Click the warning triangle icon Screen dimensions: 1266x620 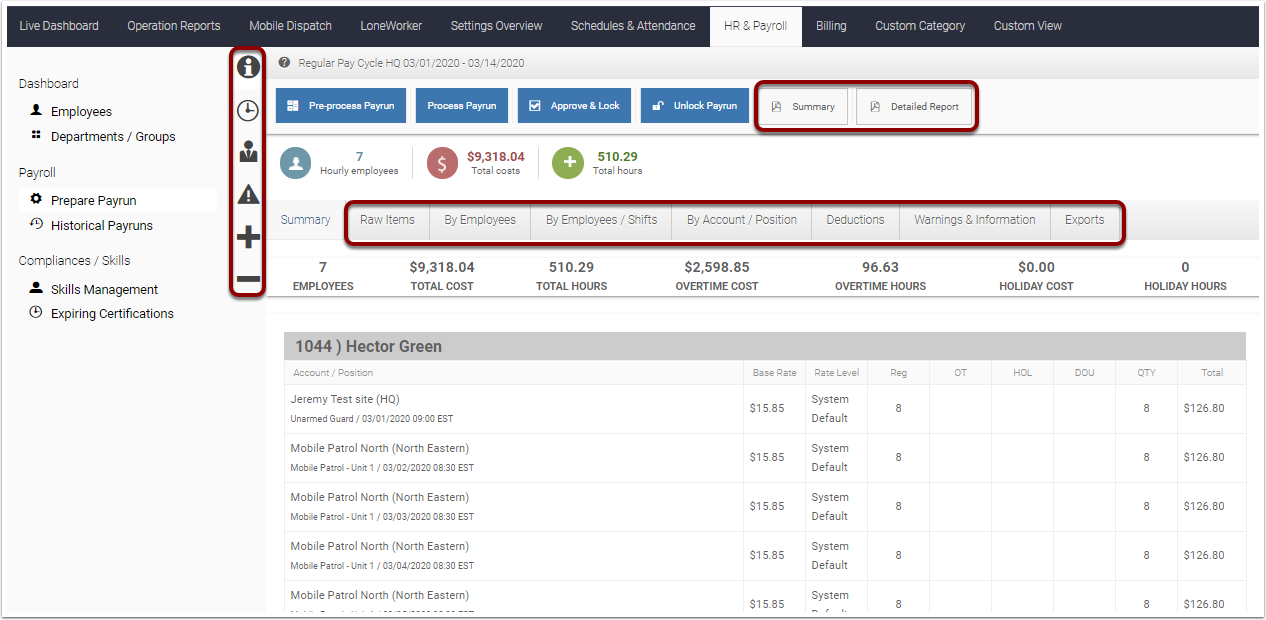tap(247, 195)
